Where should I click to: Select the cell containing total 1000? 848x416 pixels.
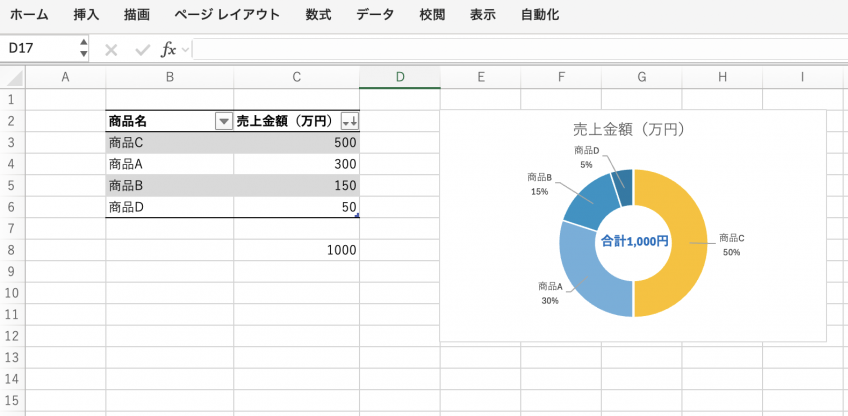tap(297, 250)
